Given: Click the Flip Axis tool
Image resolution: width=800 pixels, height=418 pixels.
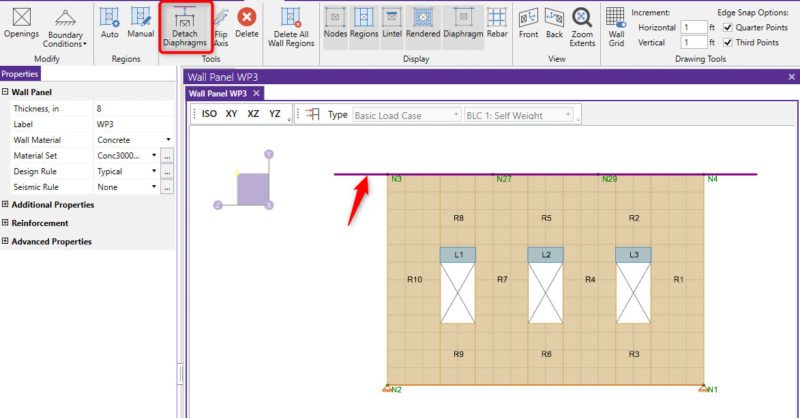Looking at the screenshot, I should point(220,25).
